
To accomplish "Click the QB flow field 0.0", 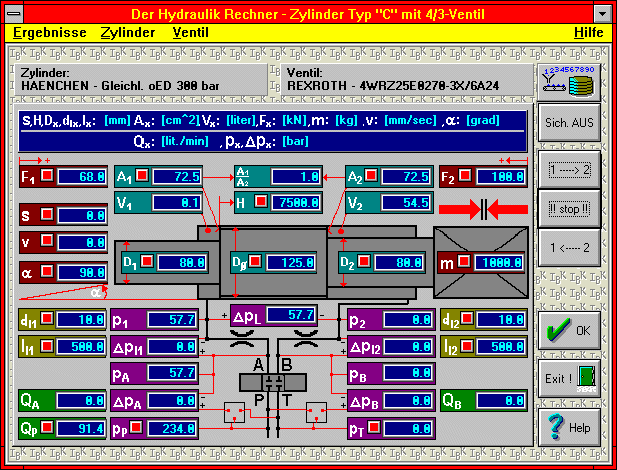I will 501,401.
